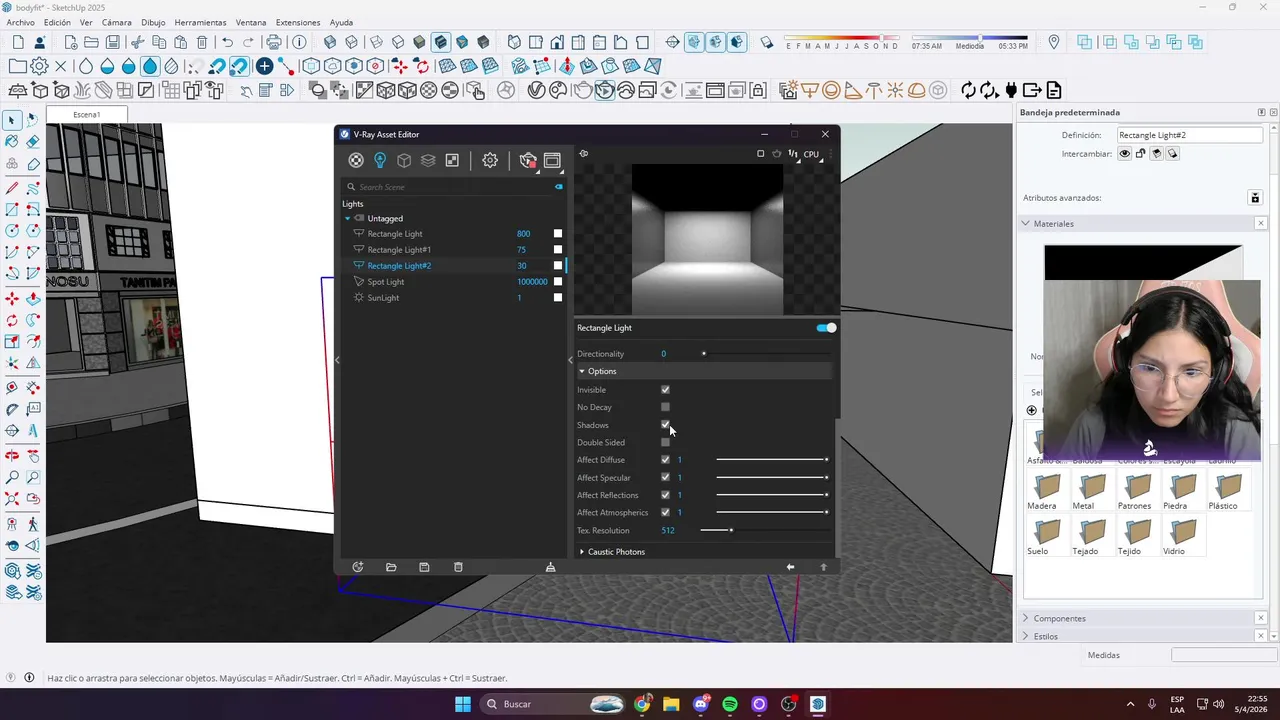
Task: Open the Textures checker tab in Asset Editor
Action: (x=452, y=160)
